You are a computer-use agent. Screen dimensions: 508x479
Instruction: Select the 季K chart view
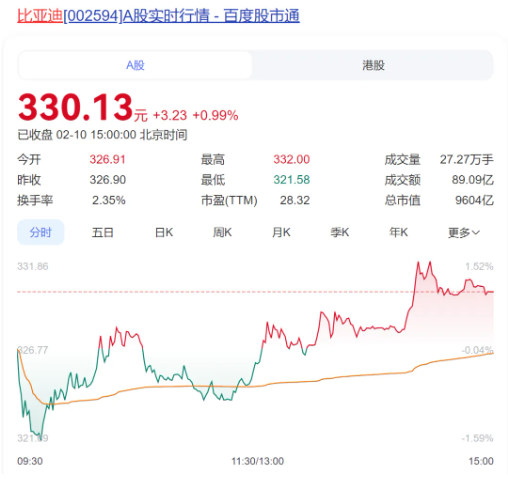(340, 232)
